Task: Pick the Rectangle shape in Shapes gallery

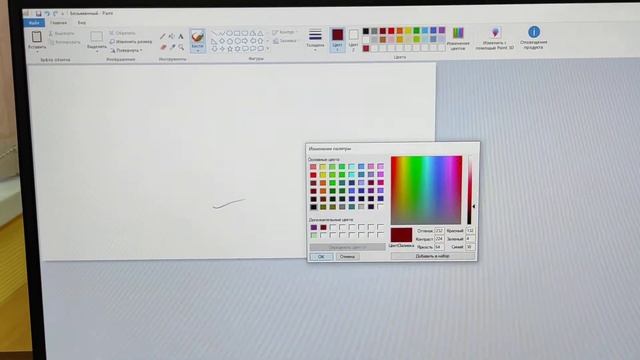Action: pos(237,33)
